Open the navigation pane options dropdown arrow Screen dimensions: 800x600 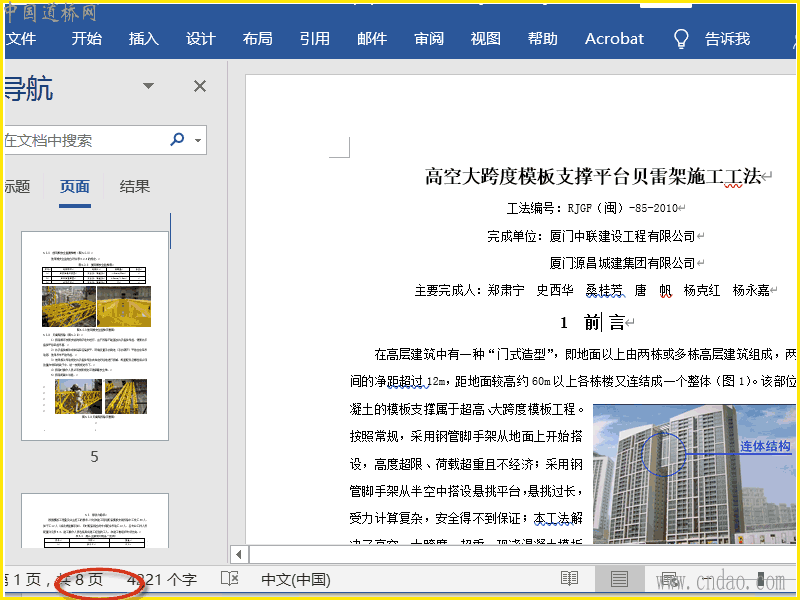(149, 86)
